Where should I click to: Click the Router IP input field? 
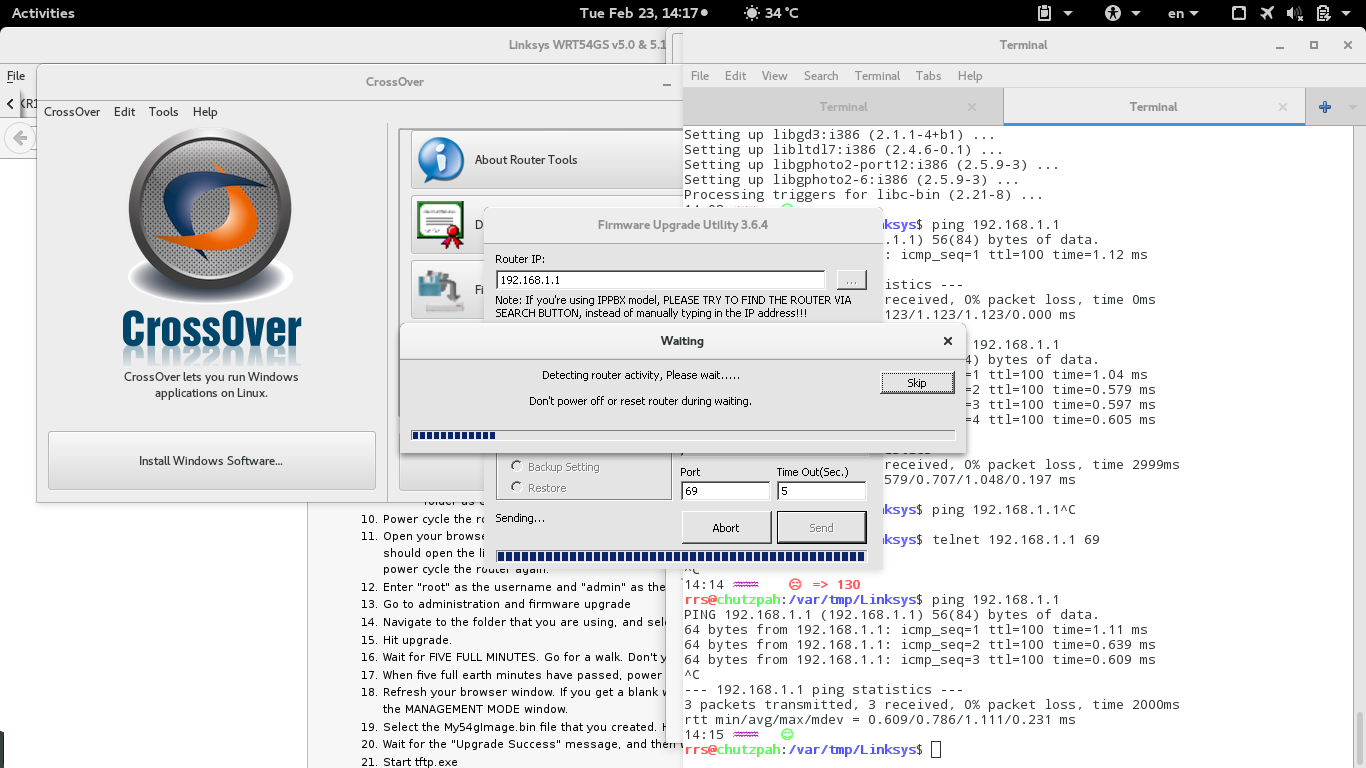pos(660,280)
